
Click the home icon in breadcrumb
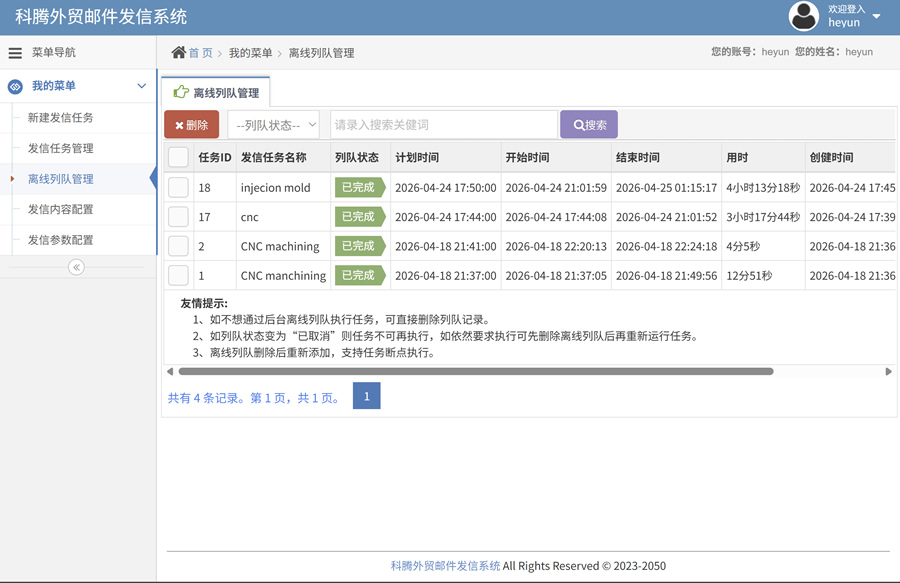[178, 52]
